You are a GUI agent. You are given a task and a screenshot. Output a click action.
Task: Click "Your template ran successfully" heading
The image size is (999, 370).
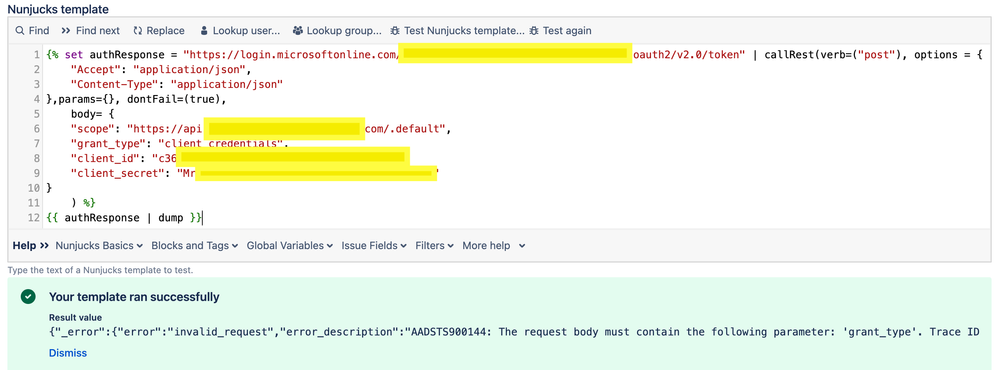coord(134,297)
